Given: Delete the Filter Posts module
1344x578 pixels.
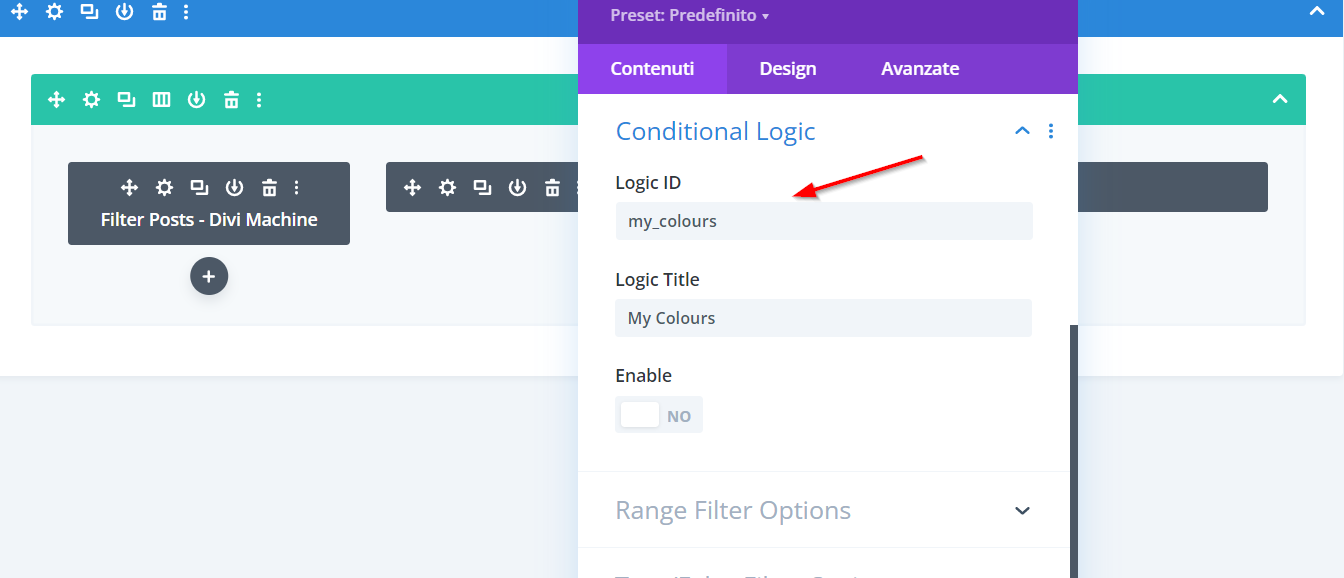Looking at the screenshot, I should (269, 187).
